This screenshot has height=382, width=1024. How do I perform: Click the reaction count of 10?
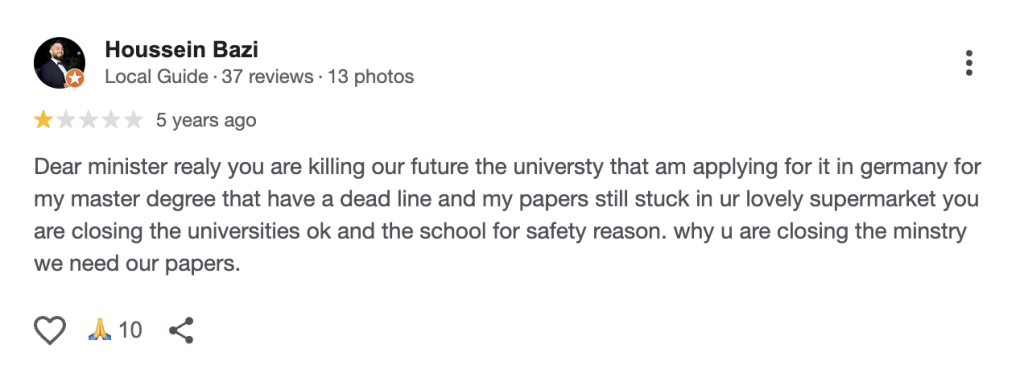click(130, 330)
